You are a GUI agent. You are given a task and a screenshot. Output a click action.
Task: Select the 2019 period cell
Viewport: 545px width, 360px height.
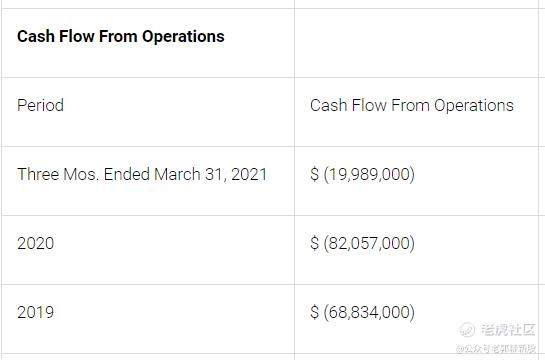pyautogui.click(x=148, y=319)
